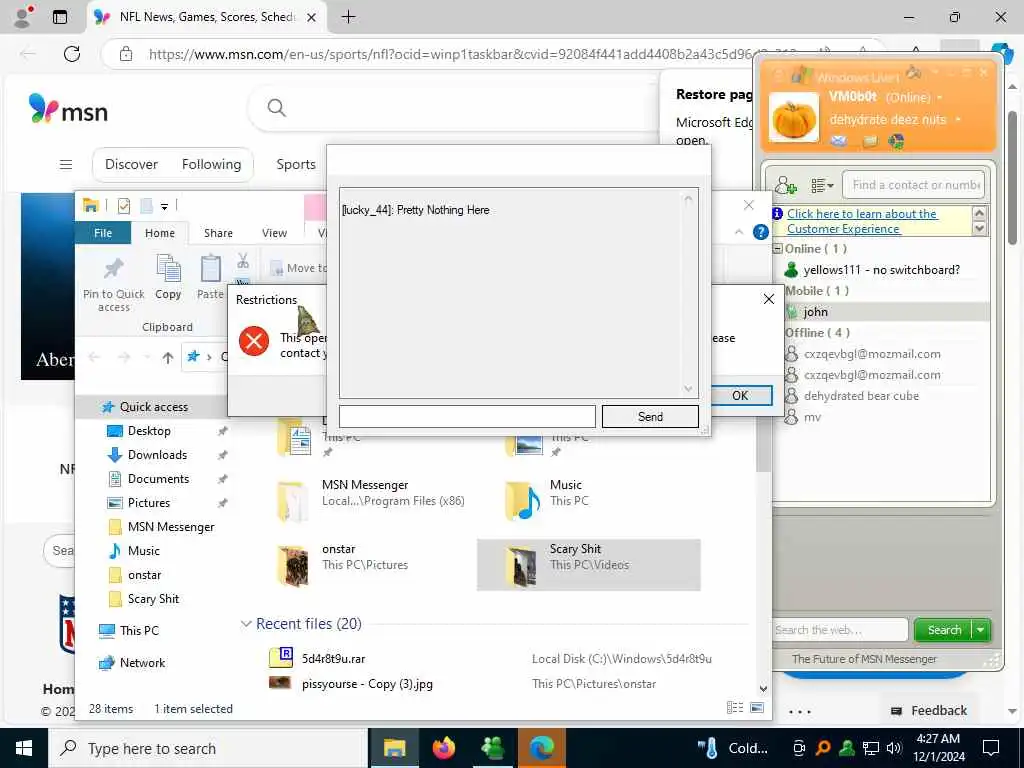
Task: Open dropdown arrow beside Messenger Search button
Action: click(x=981, y=630)
